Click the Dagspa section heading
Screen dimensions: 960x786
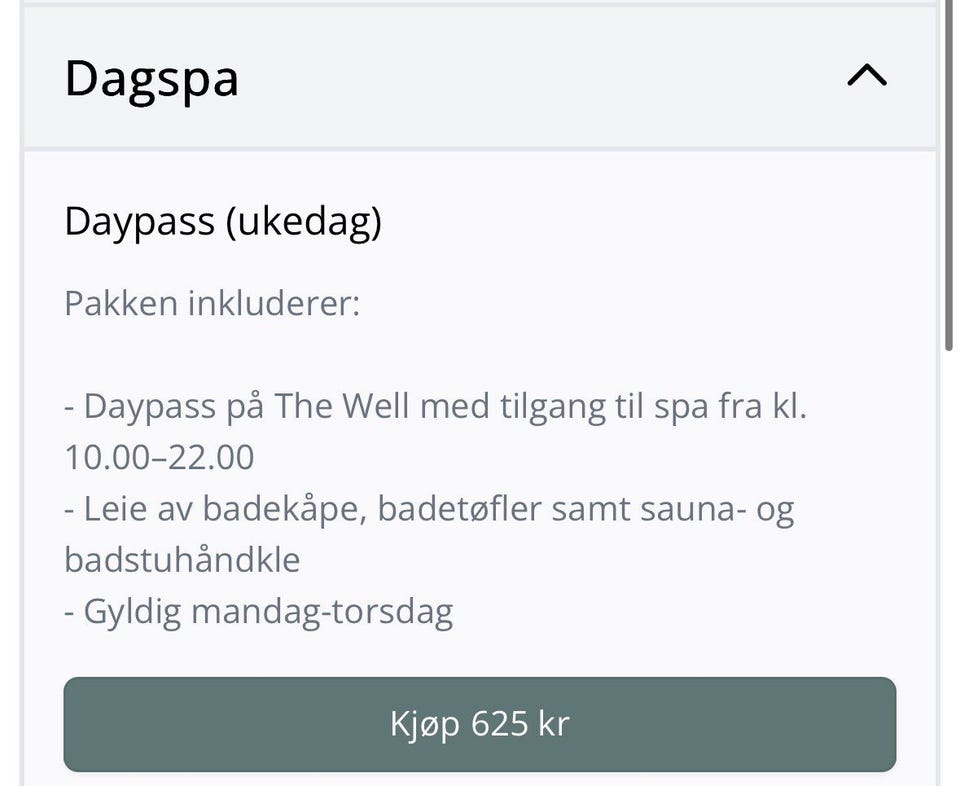click(152, 78)
